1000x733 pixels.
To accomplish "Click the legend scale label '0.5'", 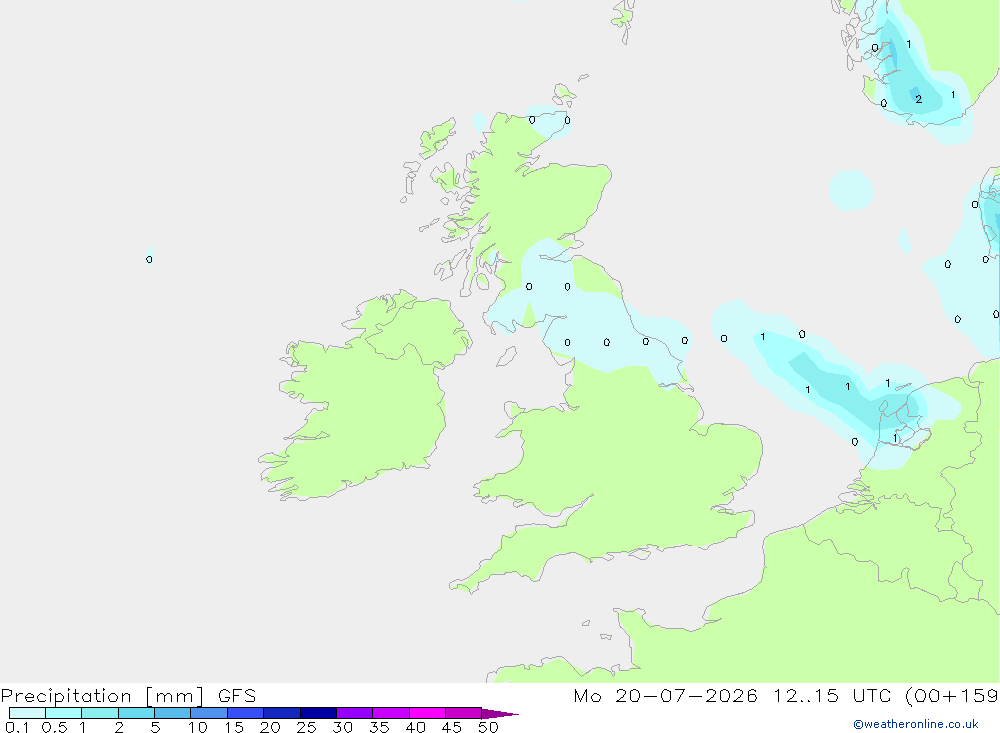I will point(54,727).
